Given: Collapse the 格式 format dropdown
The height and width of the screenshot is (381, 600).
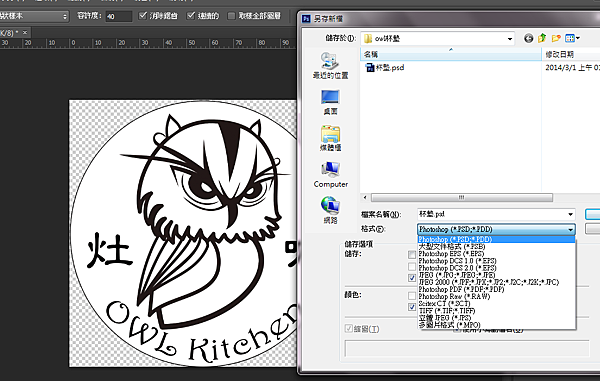Looking at the screenshot, I should point(571,230).
